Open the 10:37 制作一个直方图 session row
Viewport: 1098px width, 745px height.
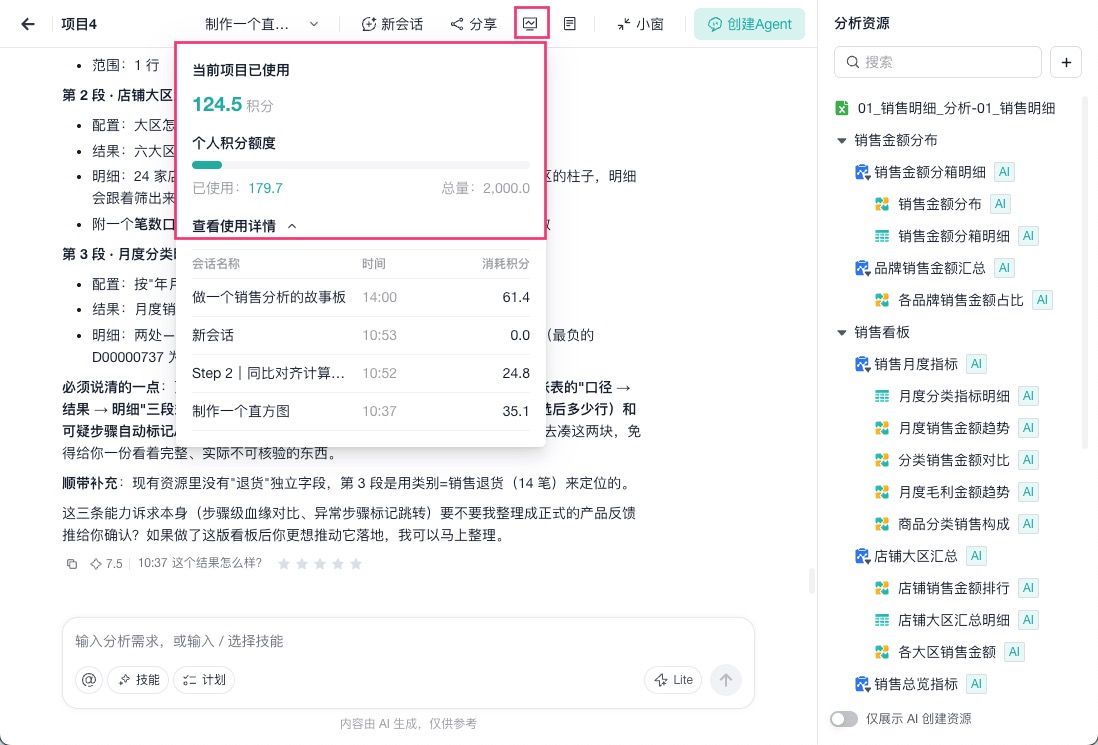click(361, 411)
